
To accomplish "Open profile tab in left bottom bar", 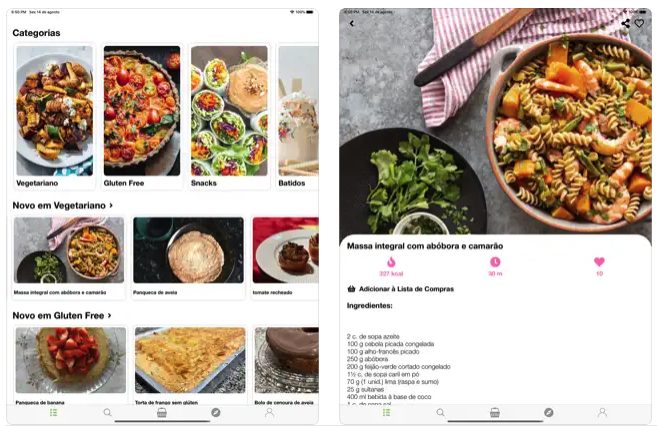I will pos(269,413).
